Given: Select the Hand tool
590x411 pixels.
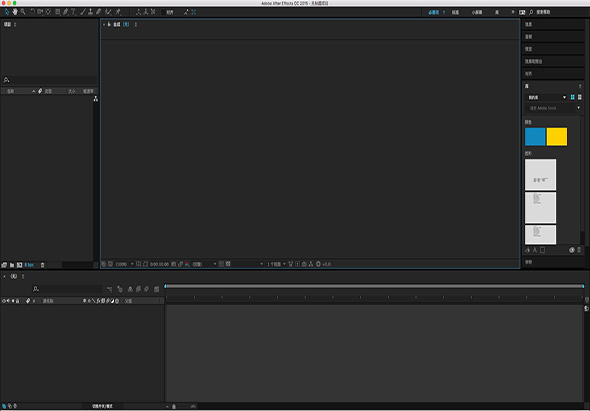Looking at the screenshot, I should coord(15,12).
